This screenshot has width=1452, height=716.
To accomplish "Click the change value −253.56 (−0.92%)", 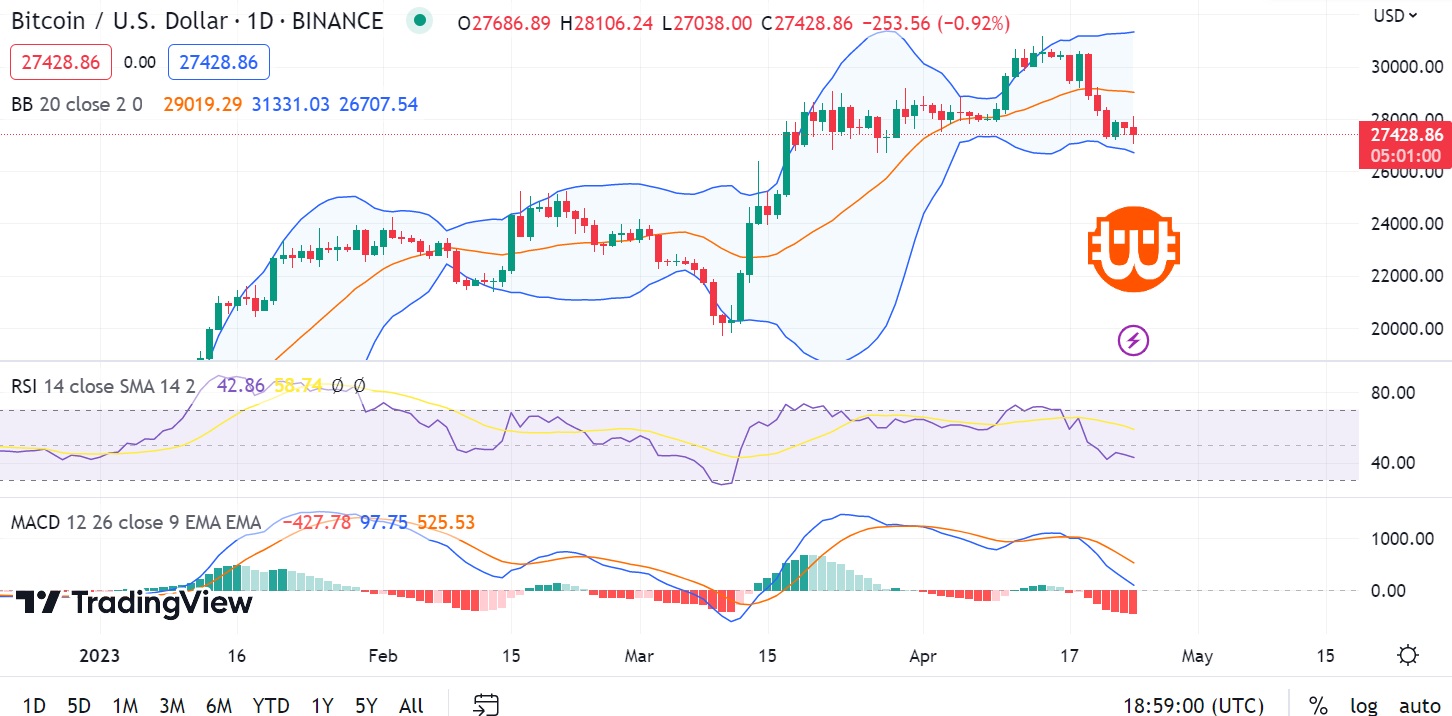I will (936, 22).
